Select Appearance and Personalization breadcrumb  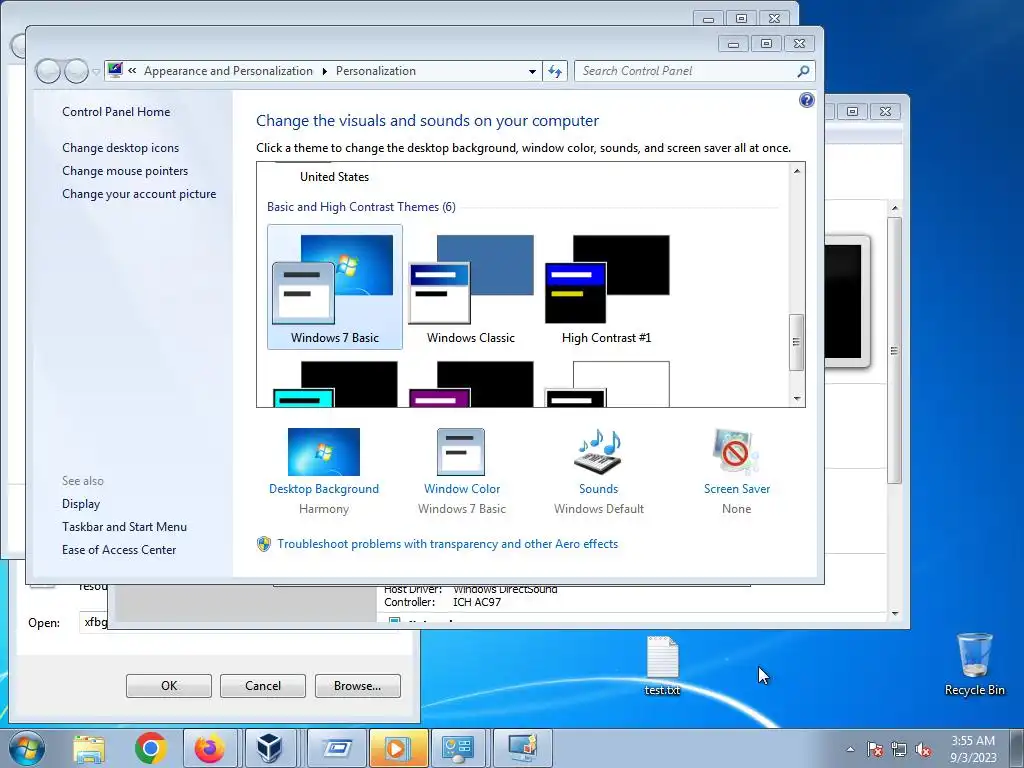(228, 71)
